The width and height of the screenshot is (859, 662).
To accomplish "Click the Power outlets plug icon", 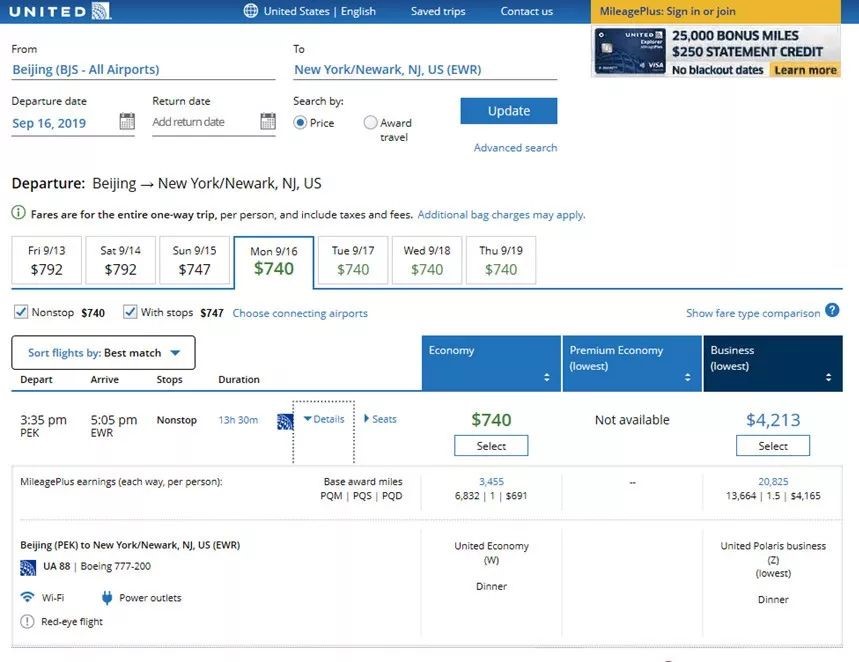I will (x=107, y=598).
